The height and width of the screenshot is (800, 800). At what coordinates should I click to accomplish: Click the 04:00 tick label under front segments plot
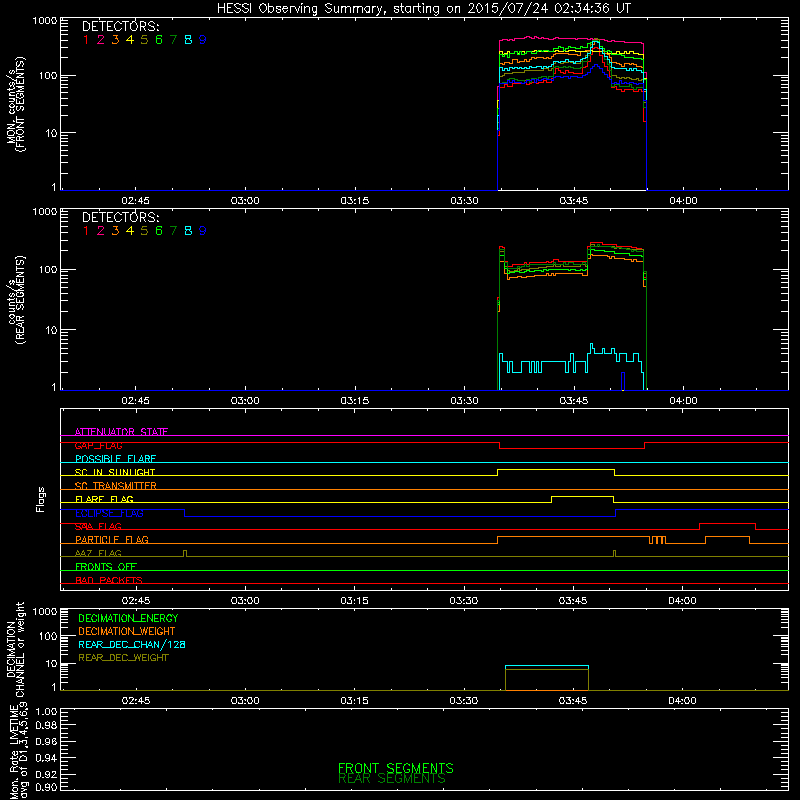click(683, 201)
